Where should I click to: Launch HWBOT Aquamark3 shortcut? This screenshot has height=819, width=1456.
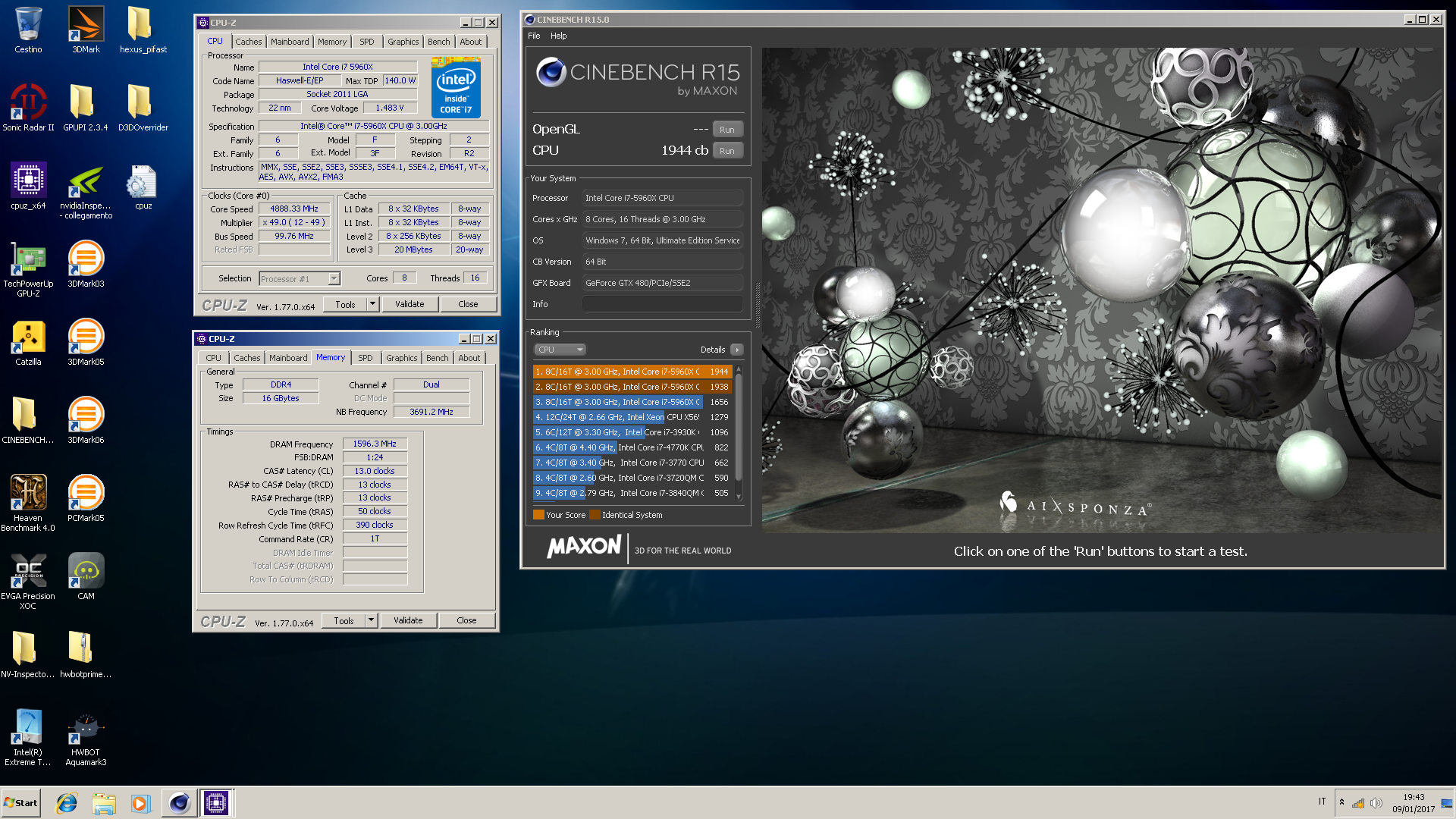(x=86, y=737)
